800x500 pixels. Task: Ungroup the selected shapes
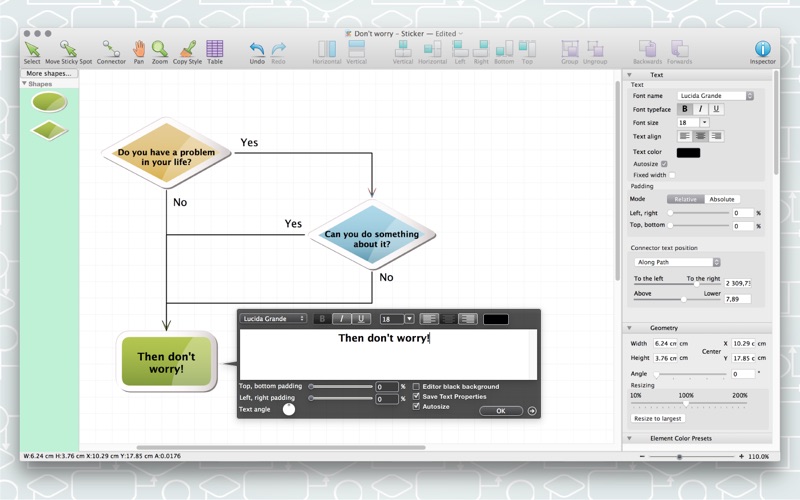[x=595, y=53]
